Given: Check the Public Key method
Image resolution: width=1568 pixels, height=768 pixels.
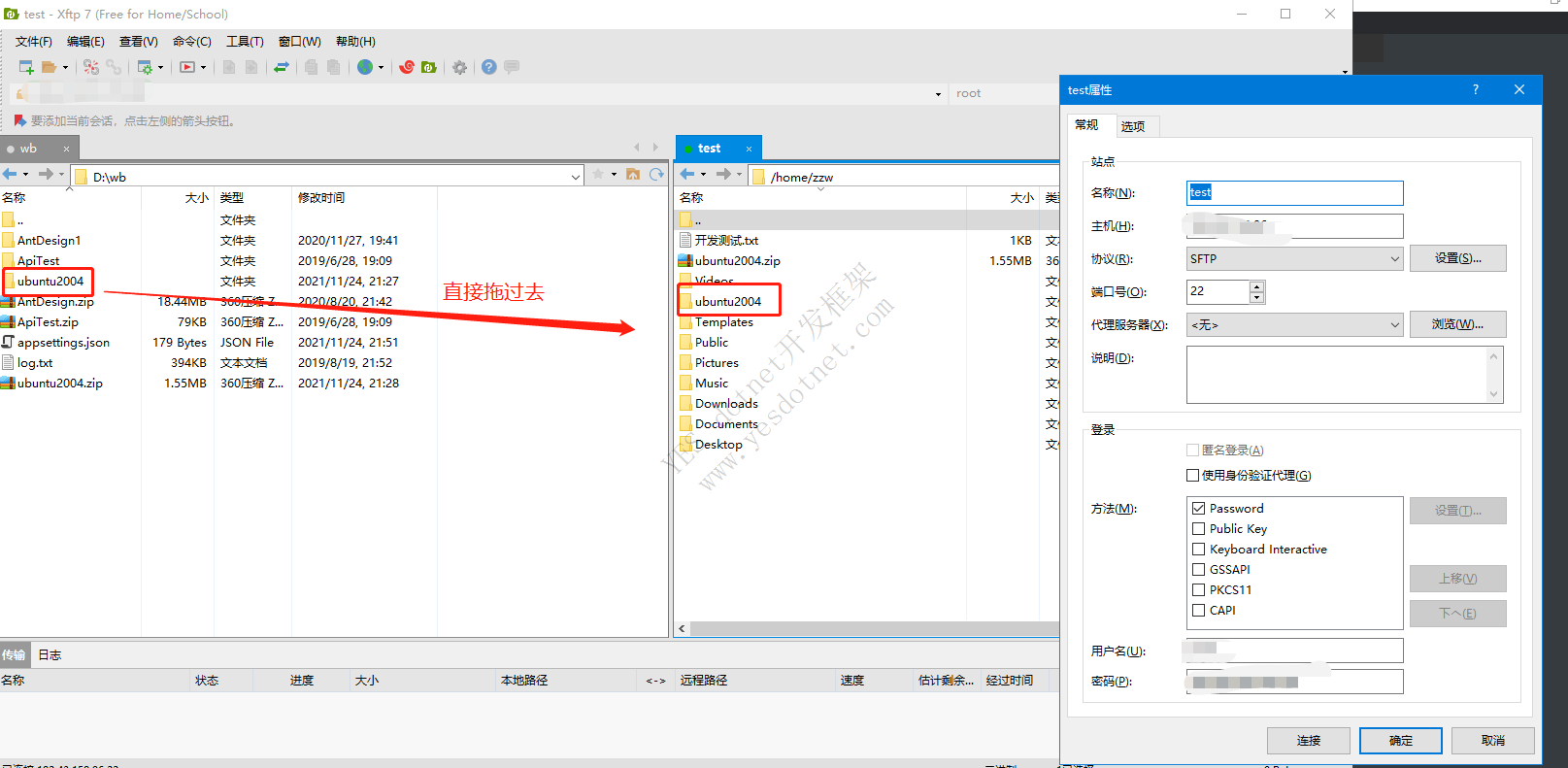Looking at the screenshot, I should point(1198,529).
